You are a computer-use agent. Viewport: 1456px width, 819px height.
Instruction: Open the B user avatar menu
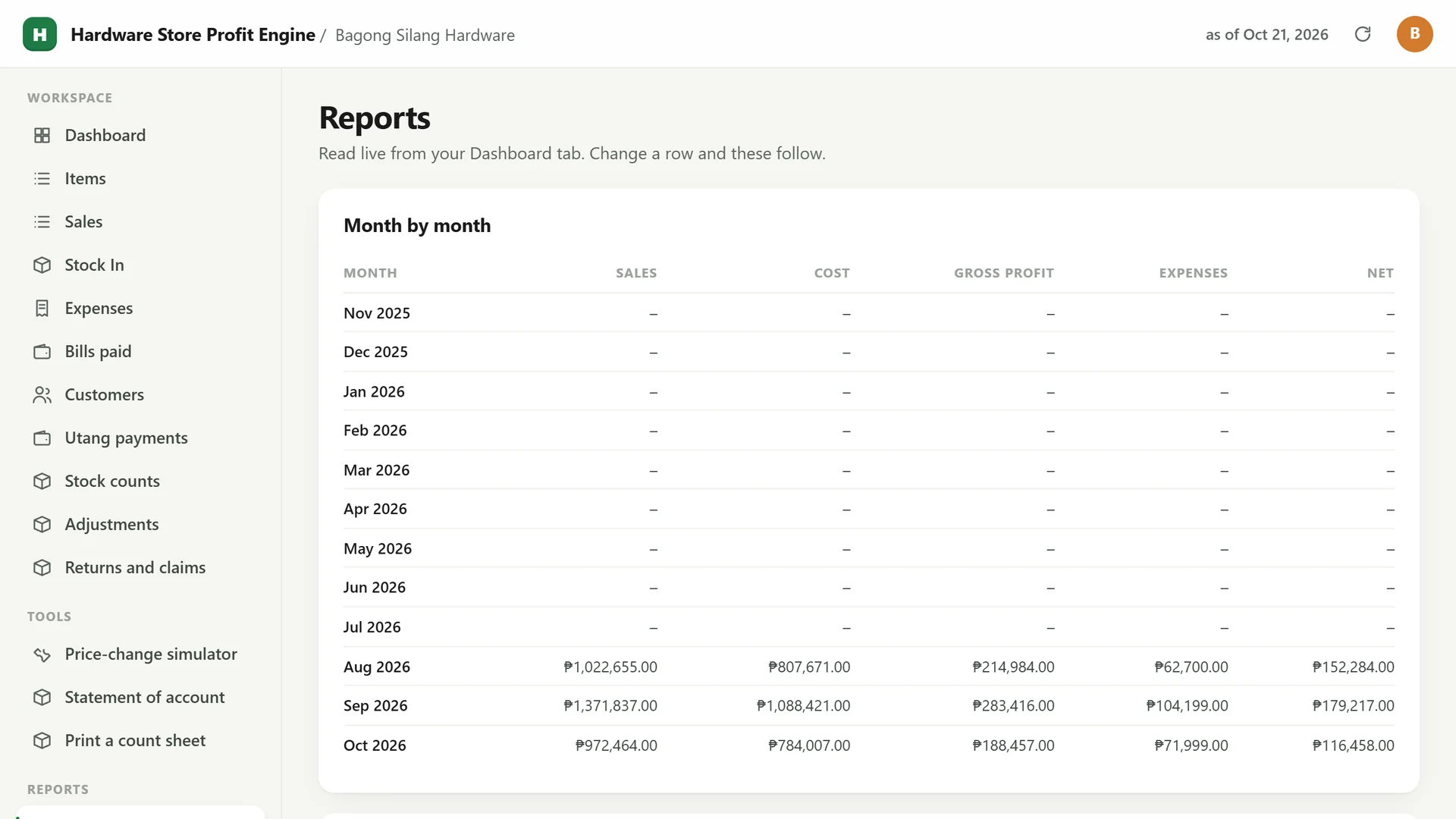tap(1414, 34)
